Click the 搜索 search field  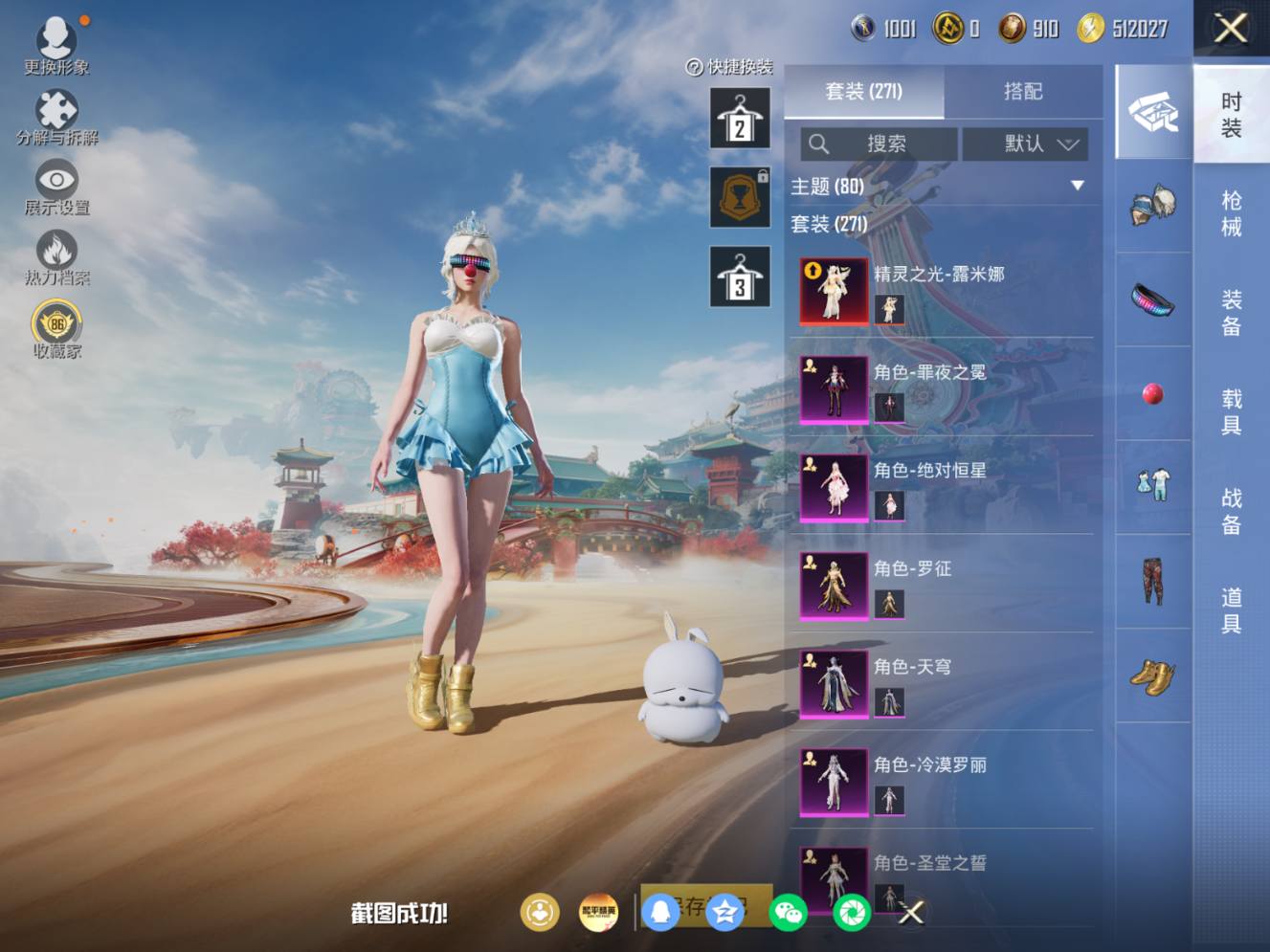click(879, 144)
